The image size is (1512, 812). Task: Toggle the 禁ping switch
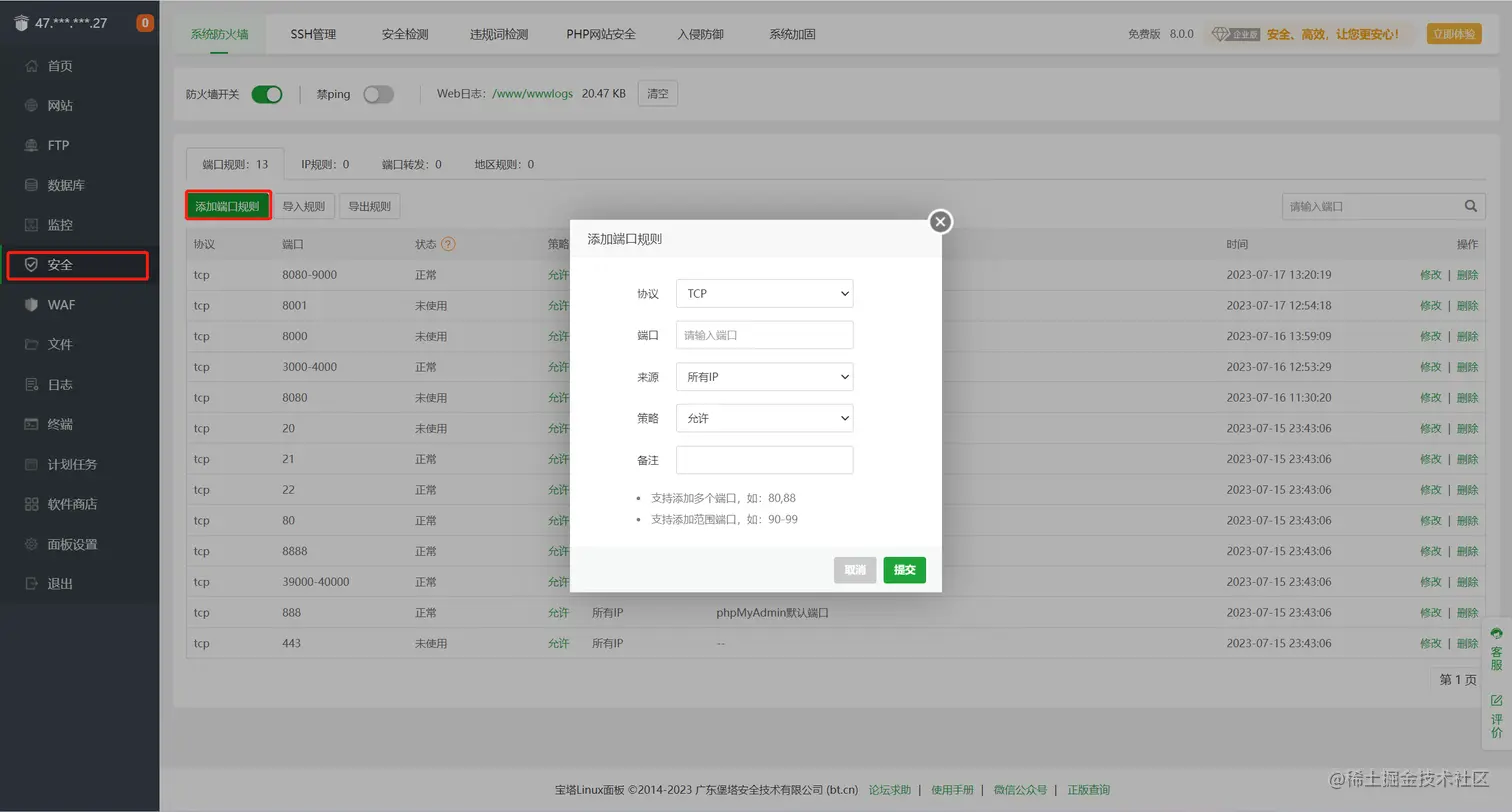(x=378, y=94)
